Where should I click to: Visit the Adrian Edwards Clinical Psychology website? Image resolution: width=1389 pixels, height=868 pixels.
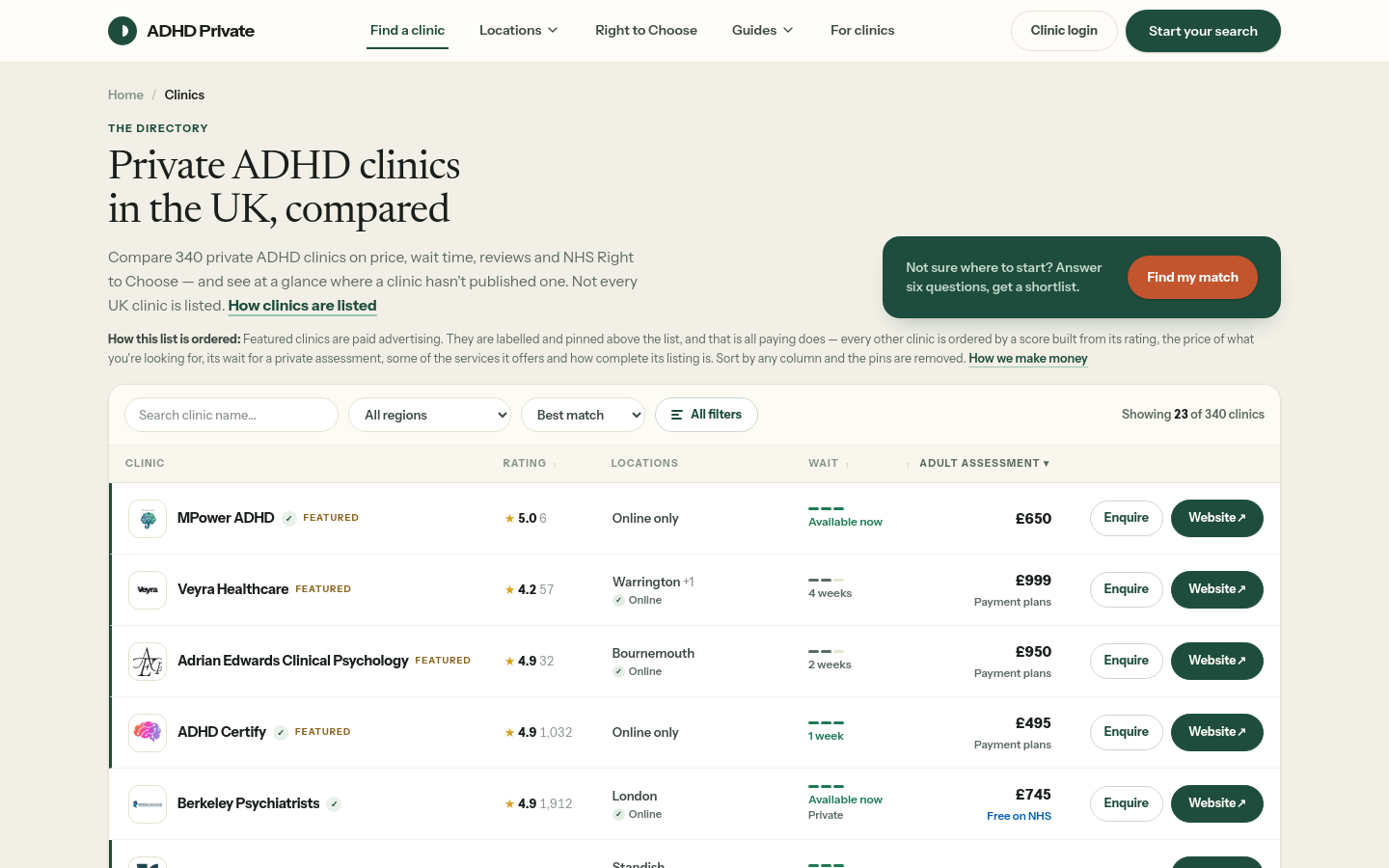coord(1217,662)
